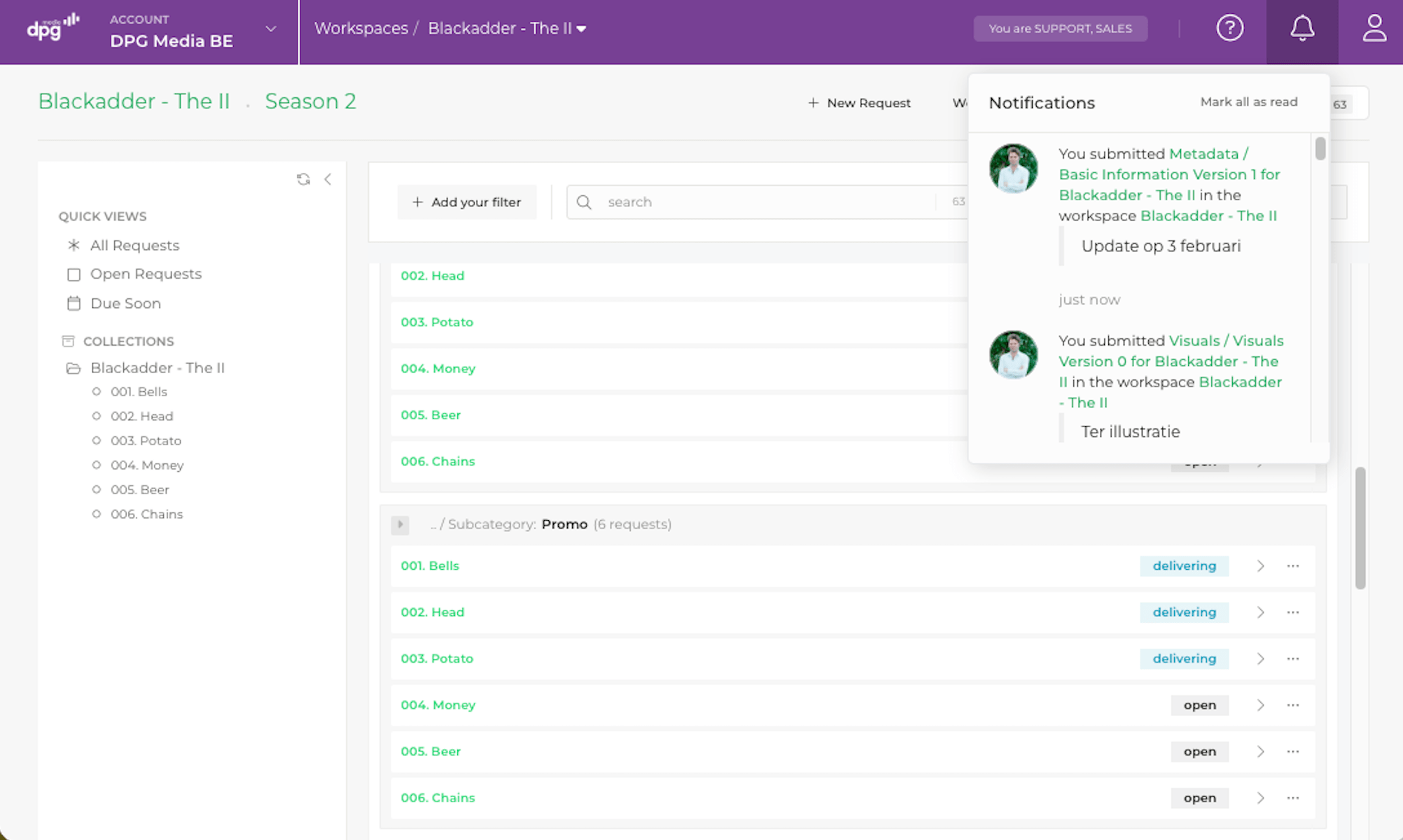Select the 003. Potato collection item
This screenshot has width=1403, height=840.
click(x=146, y=440)
